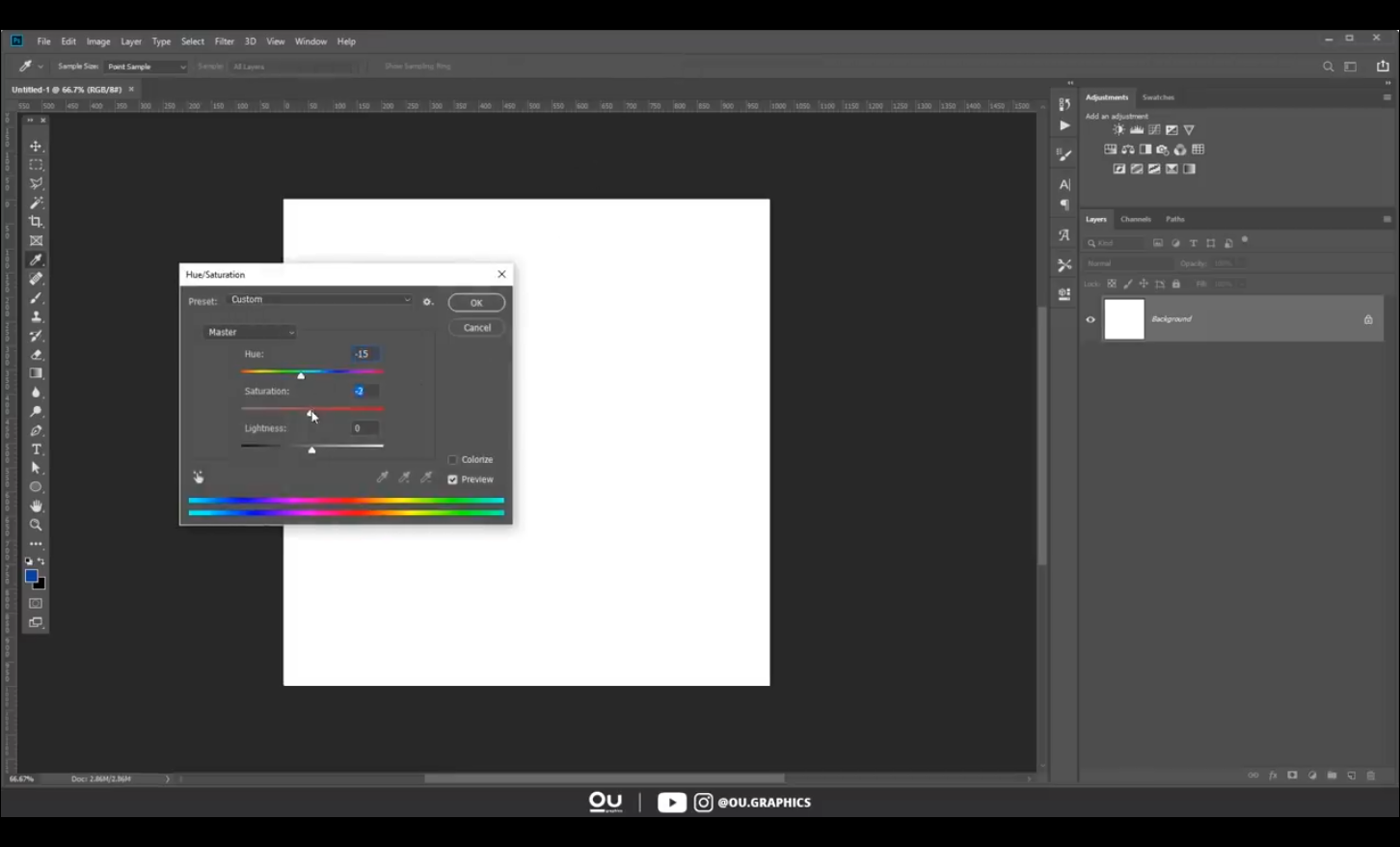Screen dimensions: 1400x847
Task: Hide the Background layer visibility eye
Action: [x=1090, y=319]
